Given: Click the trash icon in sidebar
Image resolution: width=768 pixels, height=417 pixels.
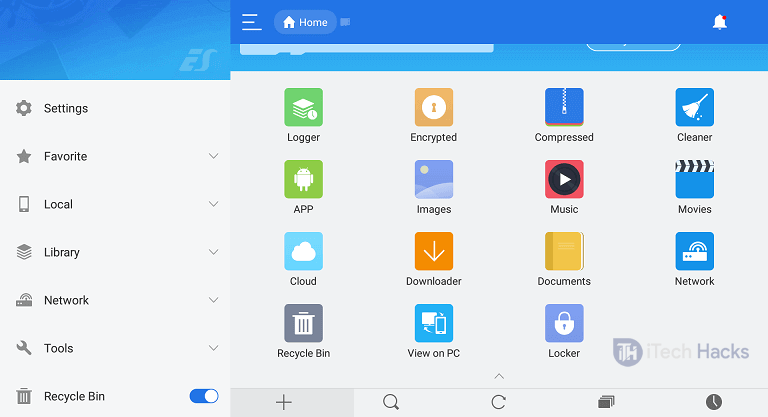Looking at the screenshot, I should pos(24,396).
